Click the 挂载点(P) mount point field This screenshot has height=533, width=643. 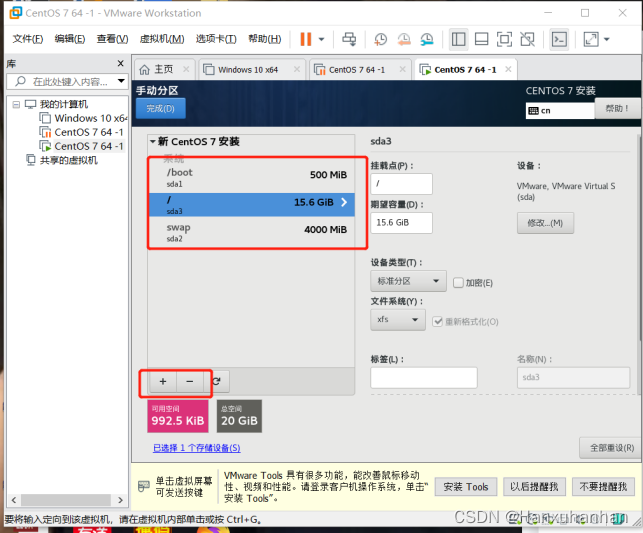[x=401, y=184]
